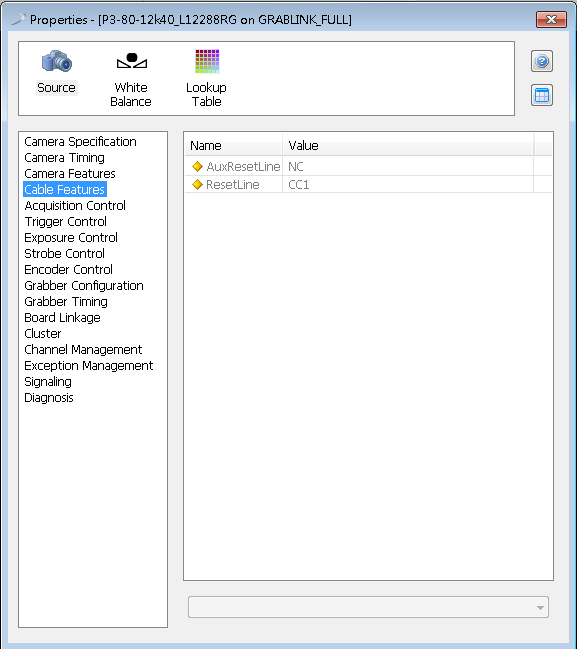Open Trigger Control category
The width and height of the screenshot is (577, 649).
tap(65, 221)
